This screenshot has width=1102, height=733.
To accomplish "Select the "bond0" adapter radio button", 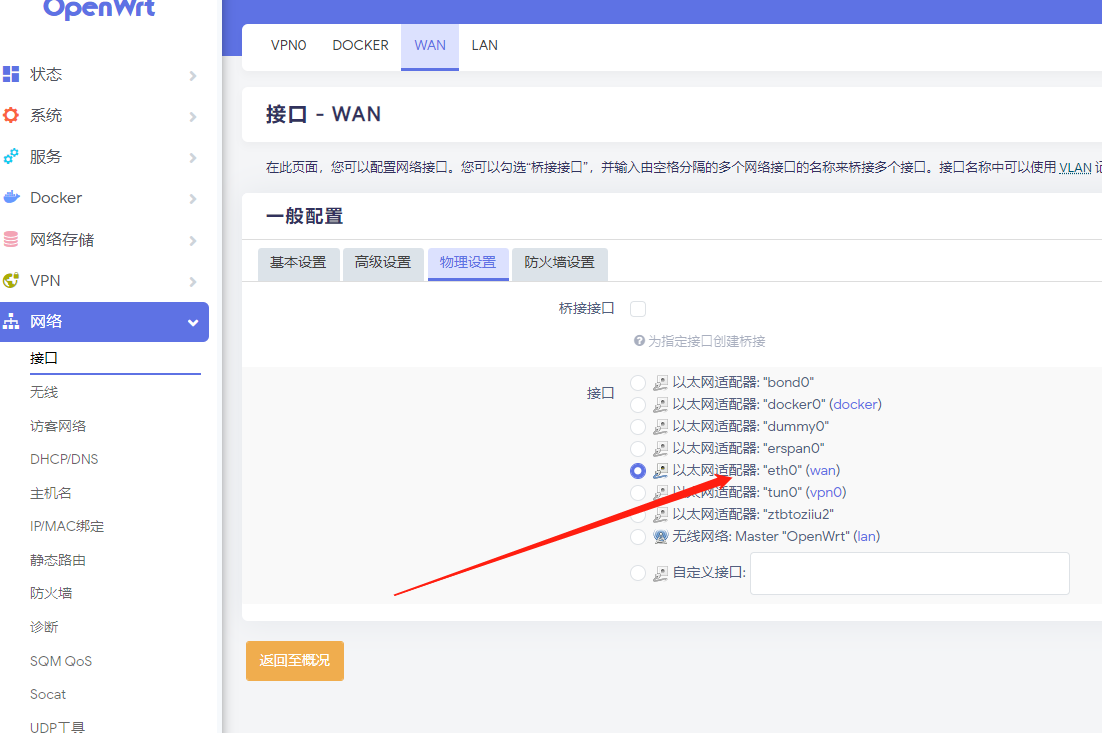I will point(638,383).
